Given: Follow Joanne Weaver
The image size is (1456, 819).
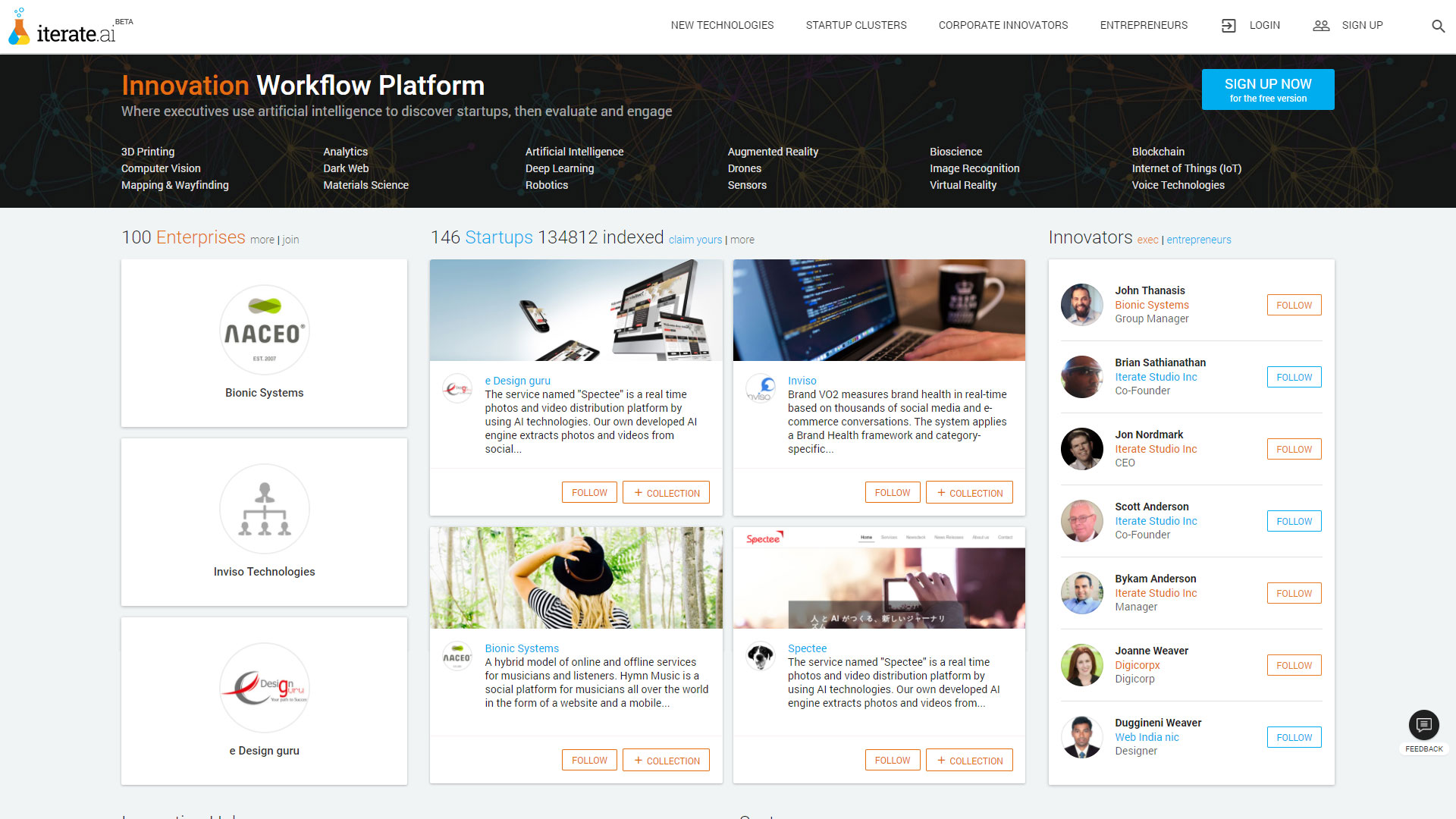Looking at the screenshot, I should 1294,665.
